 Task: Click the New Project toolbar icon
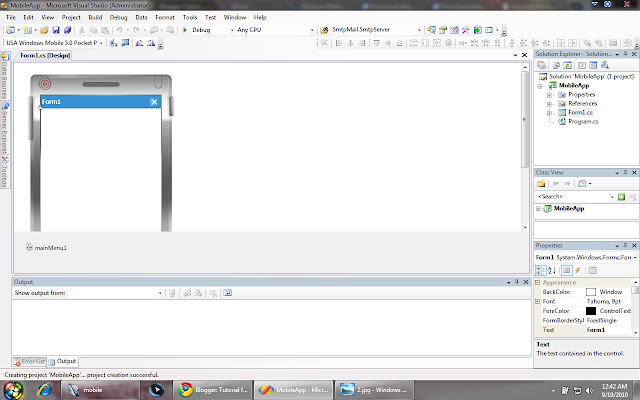10,30
